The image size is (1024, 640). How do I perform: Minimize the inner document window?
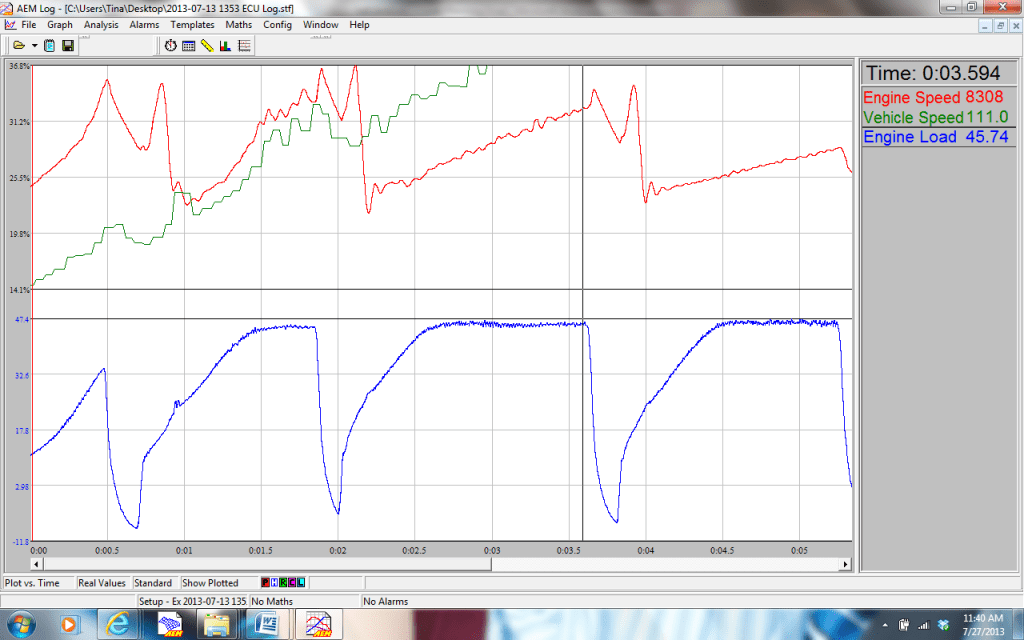[x=985, y=25]
